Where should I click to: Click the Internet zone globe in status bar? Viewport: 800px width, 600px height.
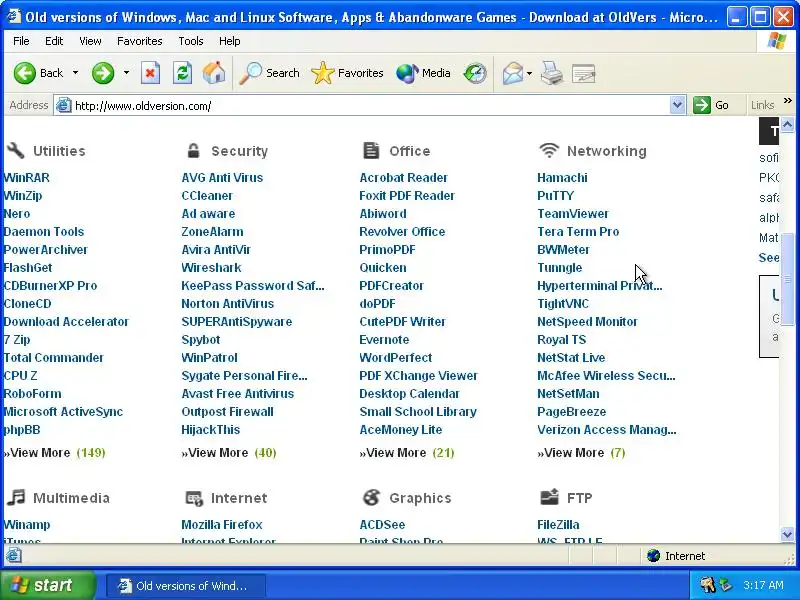pos(653,556)
